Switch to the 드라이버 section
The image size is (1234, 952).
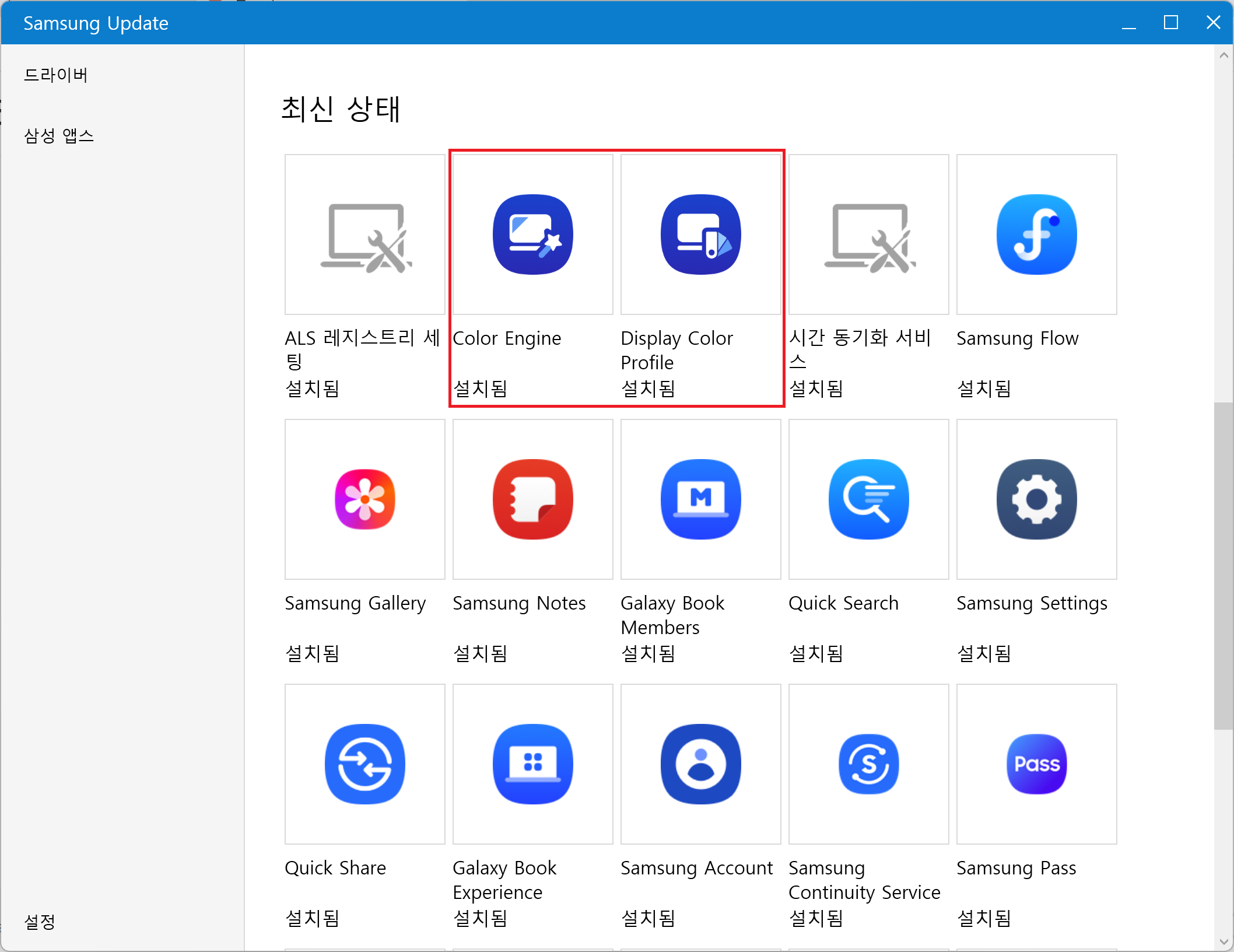56,75
